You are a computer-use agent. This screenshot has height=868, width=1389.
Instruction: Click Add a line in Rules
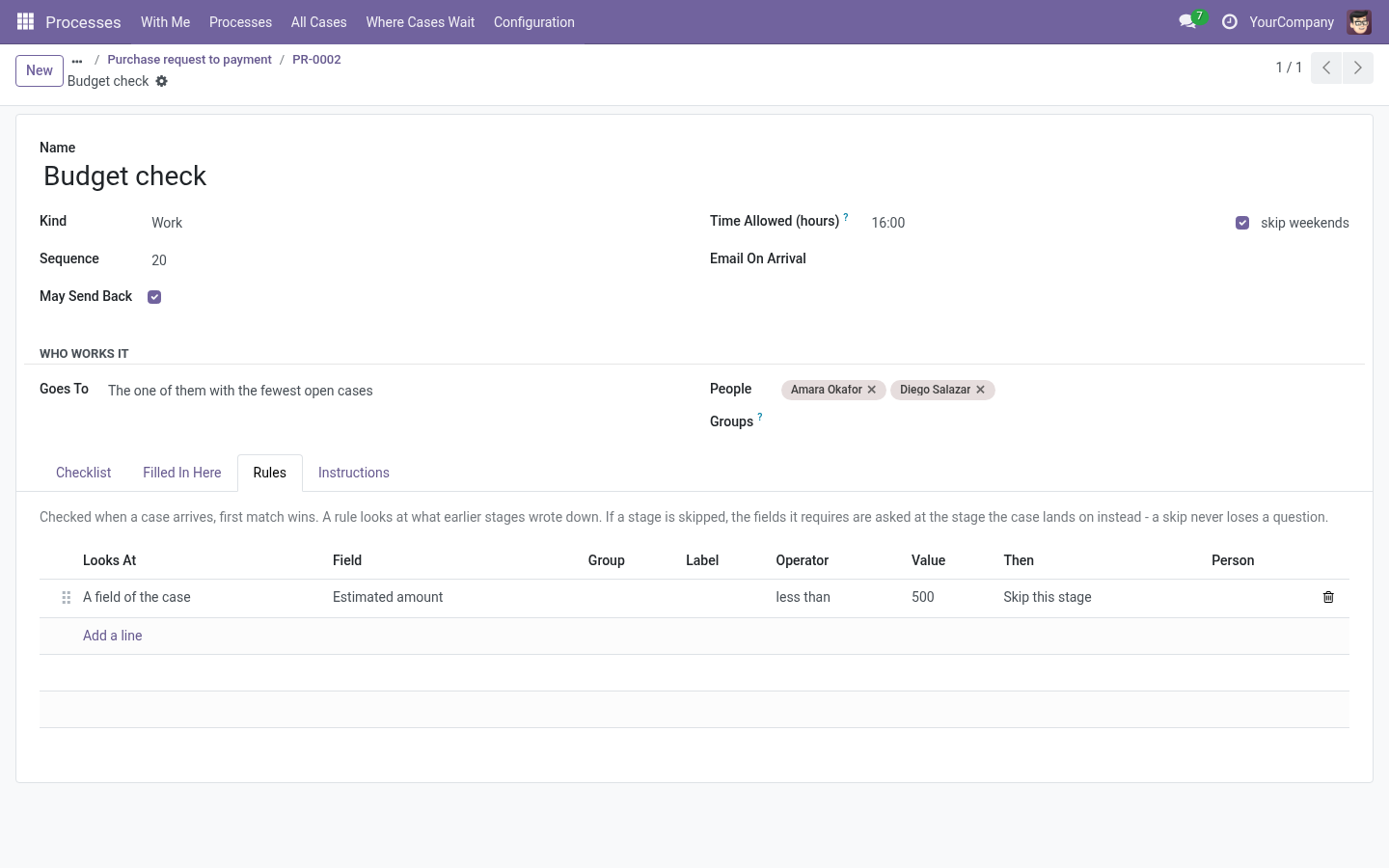[x=113, y=636]
